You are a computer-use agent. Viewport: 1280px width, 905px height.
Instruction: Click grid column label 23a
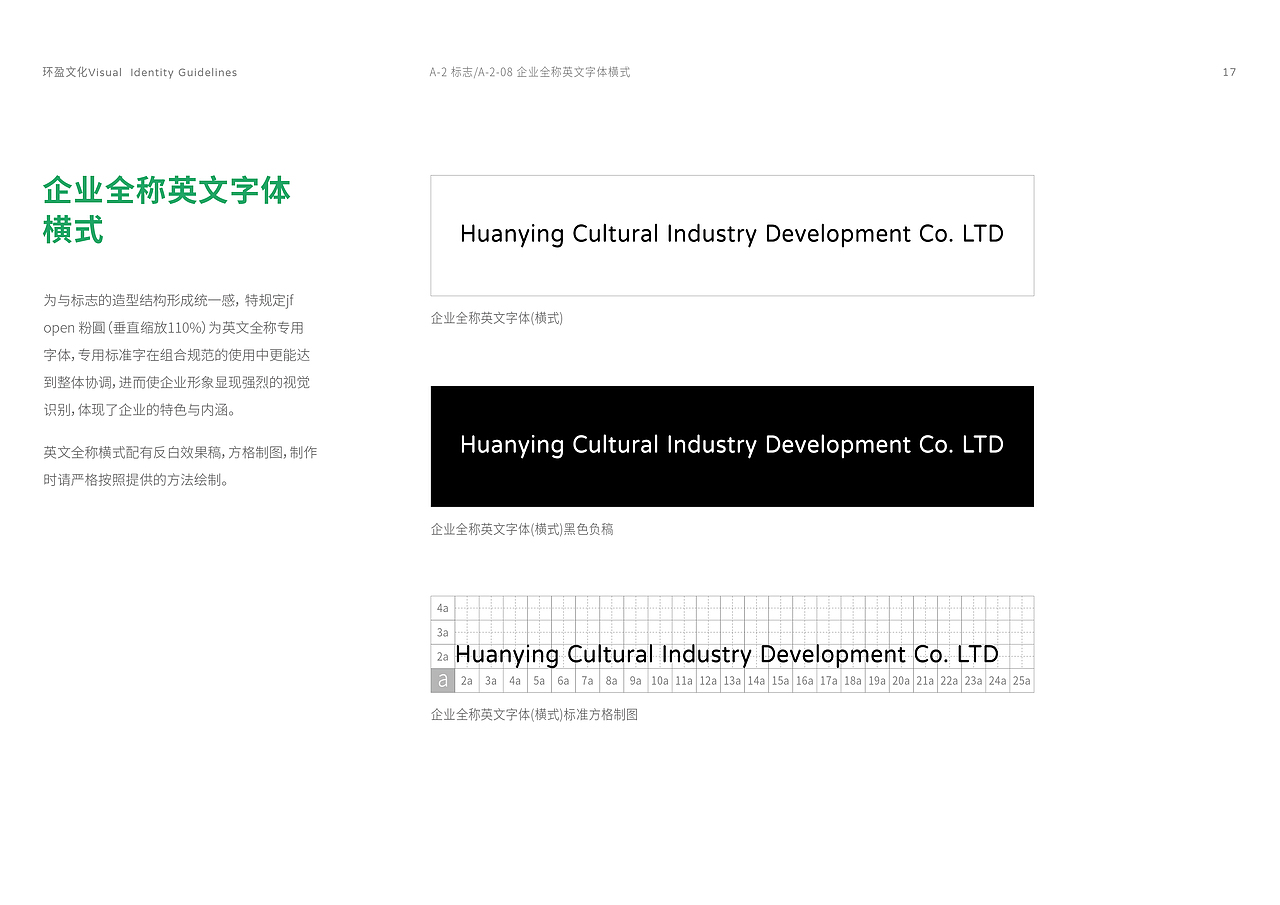pos(973,681)
